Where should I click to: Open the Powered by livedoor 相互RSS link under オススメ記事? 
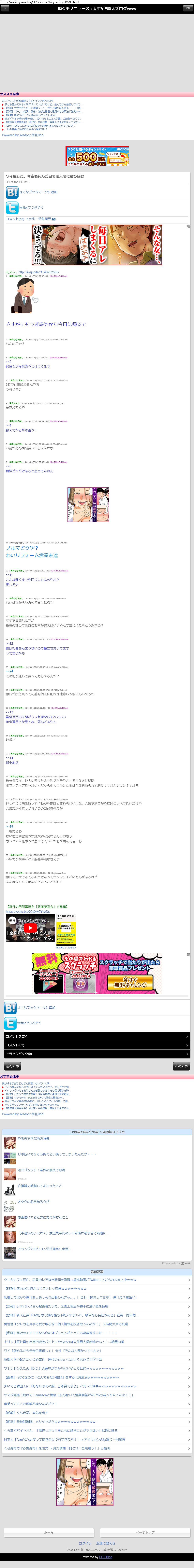click(23, 135)
